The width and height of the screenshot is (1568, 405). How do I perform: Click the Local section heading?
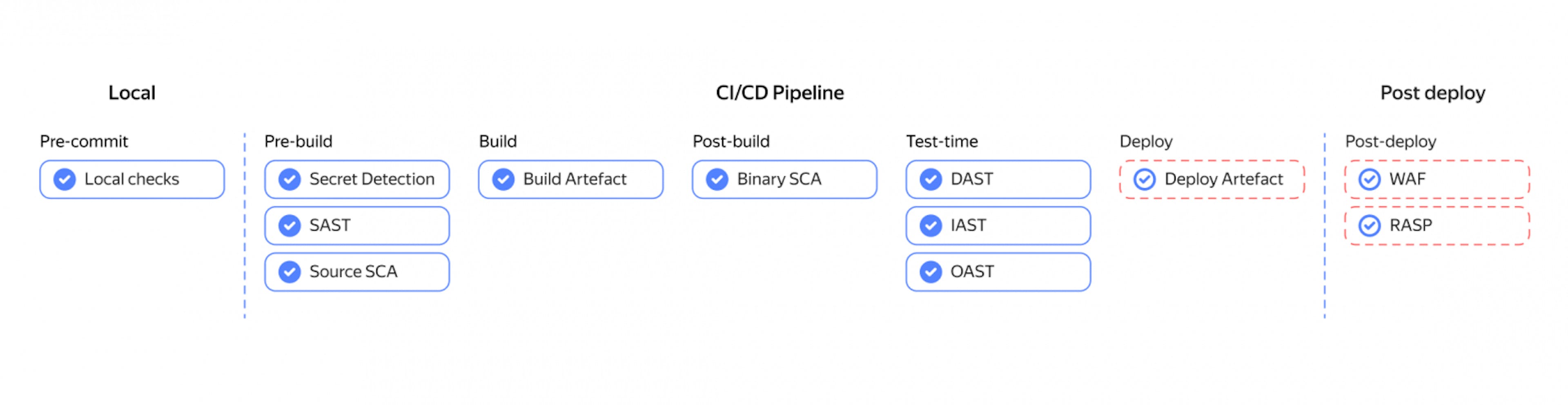point(132,93)
